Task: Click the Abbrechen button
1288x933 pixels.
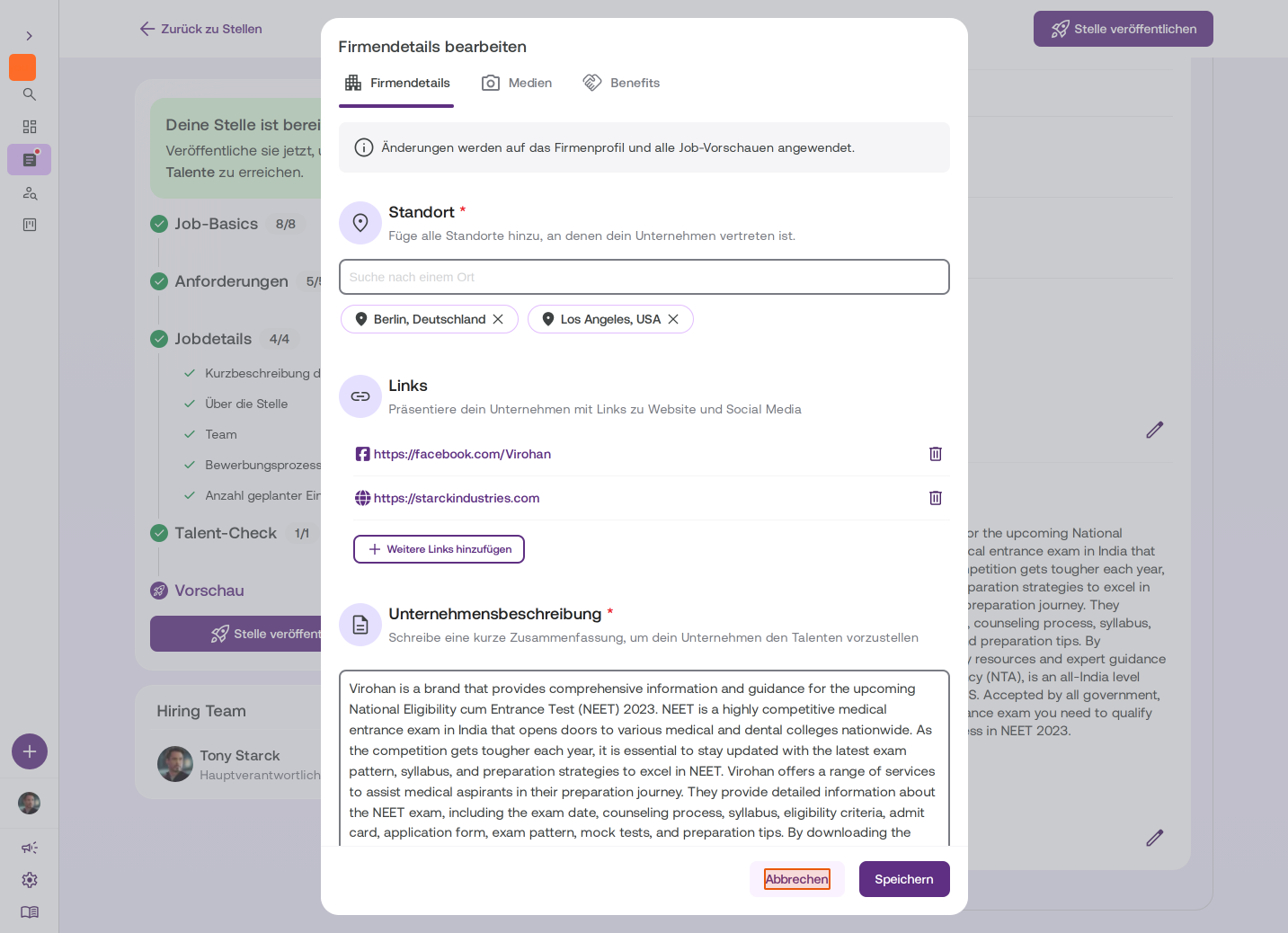Action: [797, 879]
